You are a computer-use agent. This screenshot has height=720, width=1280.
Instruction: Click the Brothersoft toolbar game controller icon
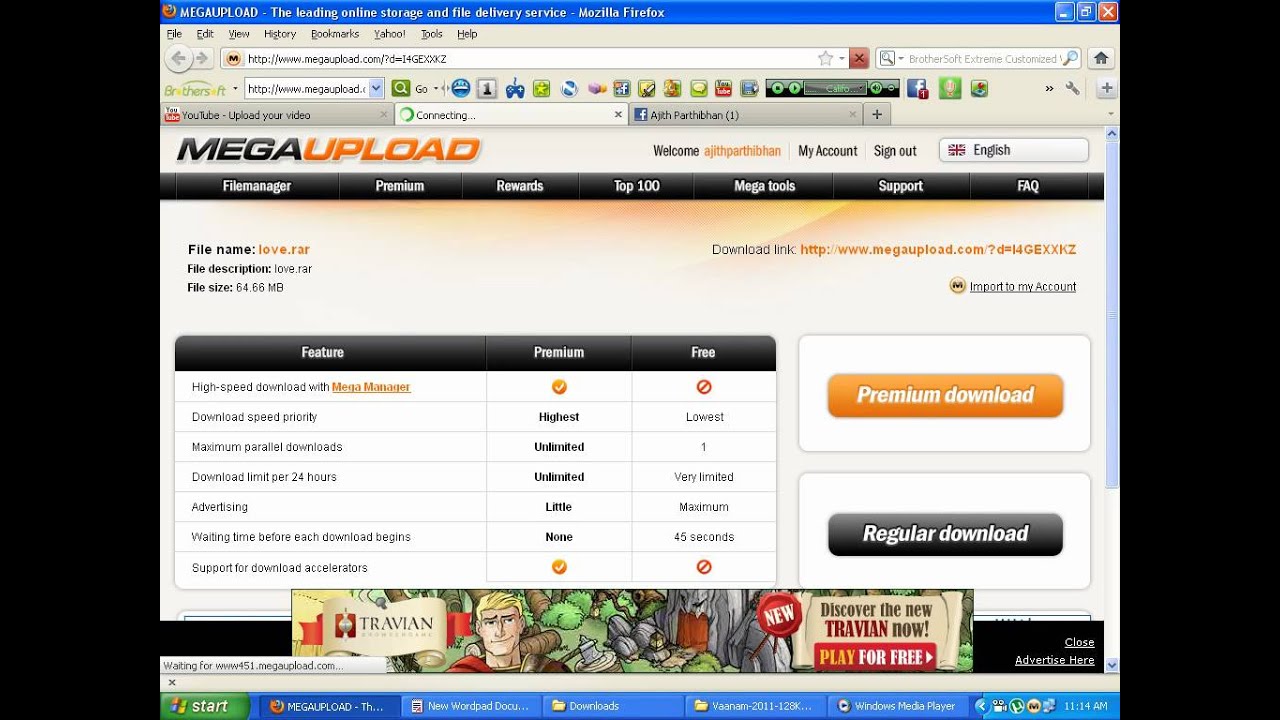pos(515,88)
